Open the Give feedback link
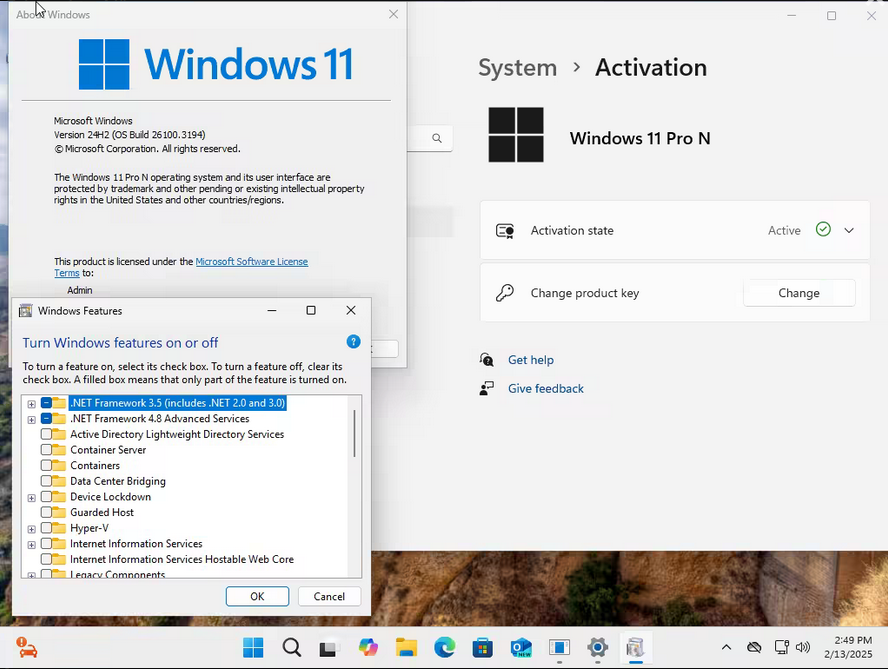Image resolution: width=888 pixels, height=669 pixels. [545, 389]
